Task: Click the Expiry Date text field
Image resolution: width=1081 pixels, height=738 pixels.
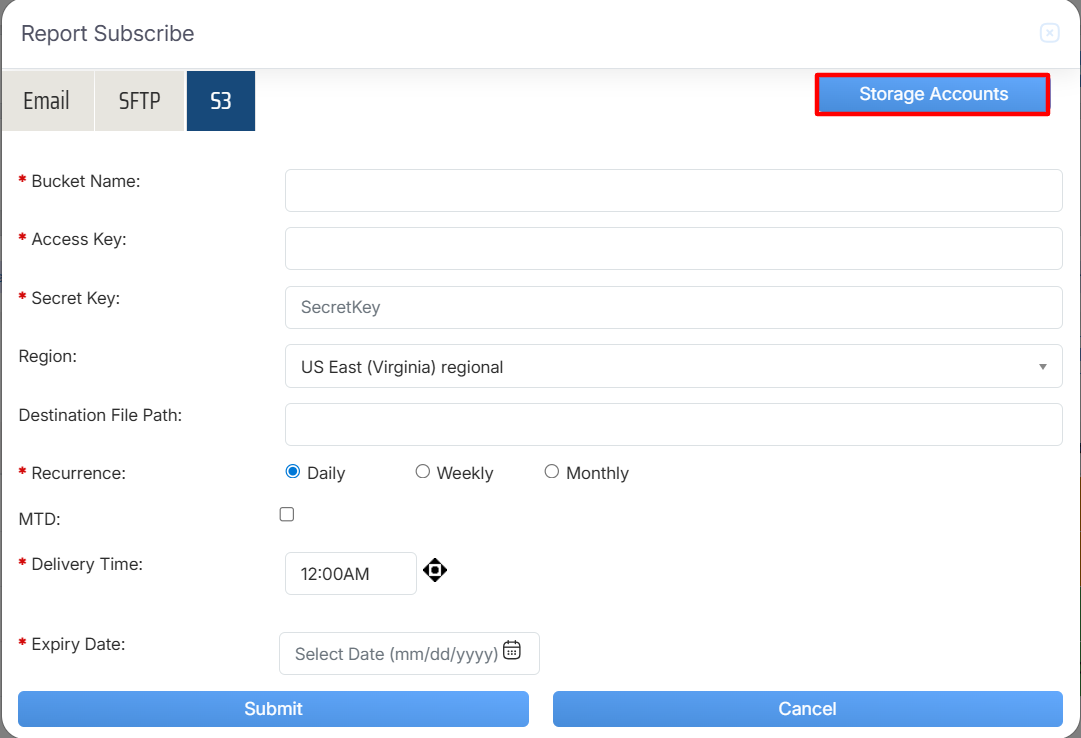Action: (x=395, y=654)
